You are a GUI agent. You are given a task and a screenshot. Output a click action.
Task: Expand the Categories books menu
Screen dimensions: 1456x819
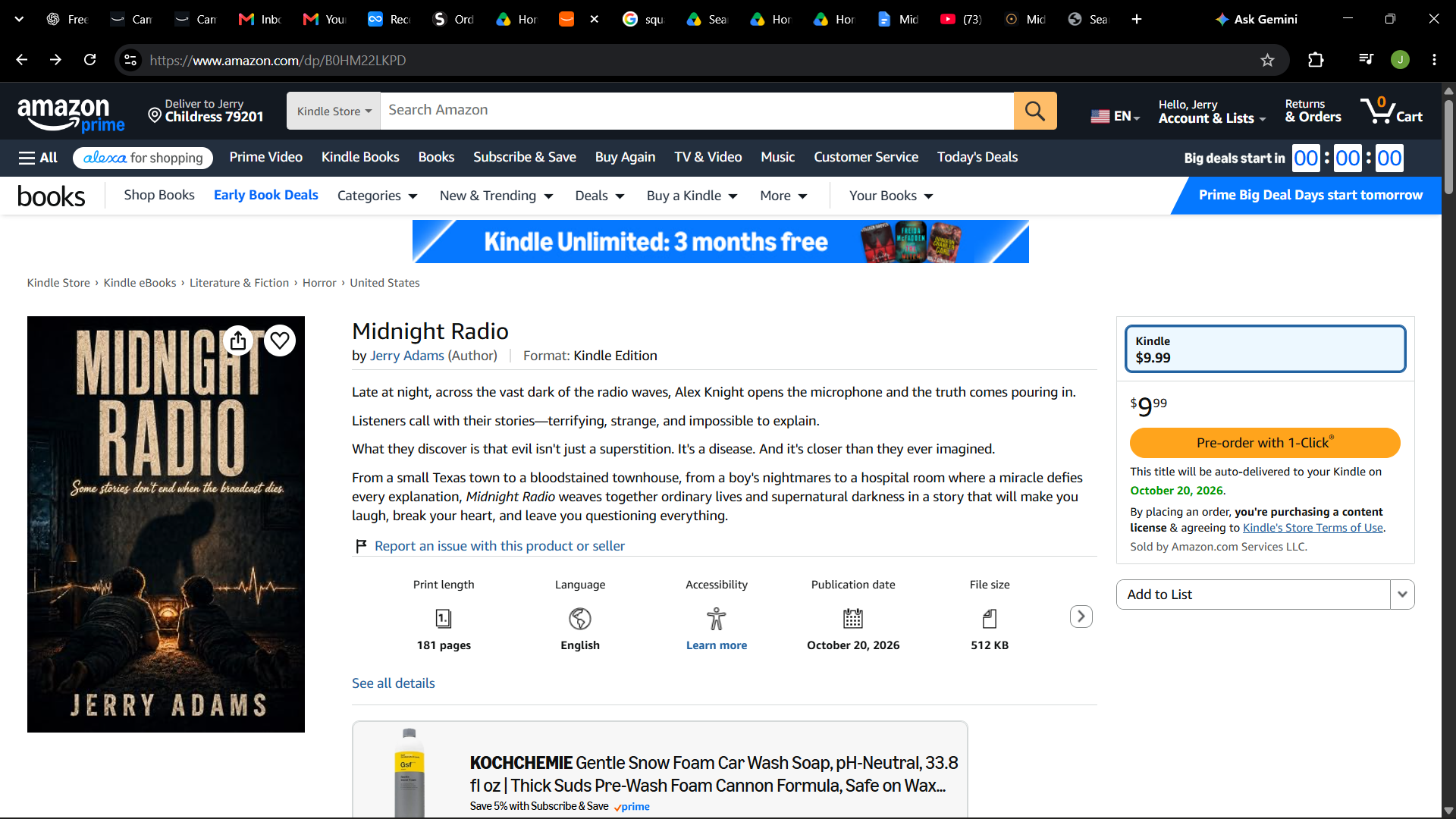tap(377, 196)
